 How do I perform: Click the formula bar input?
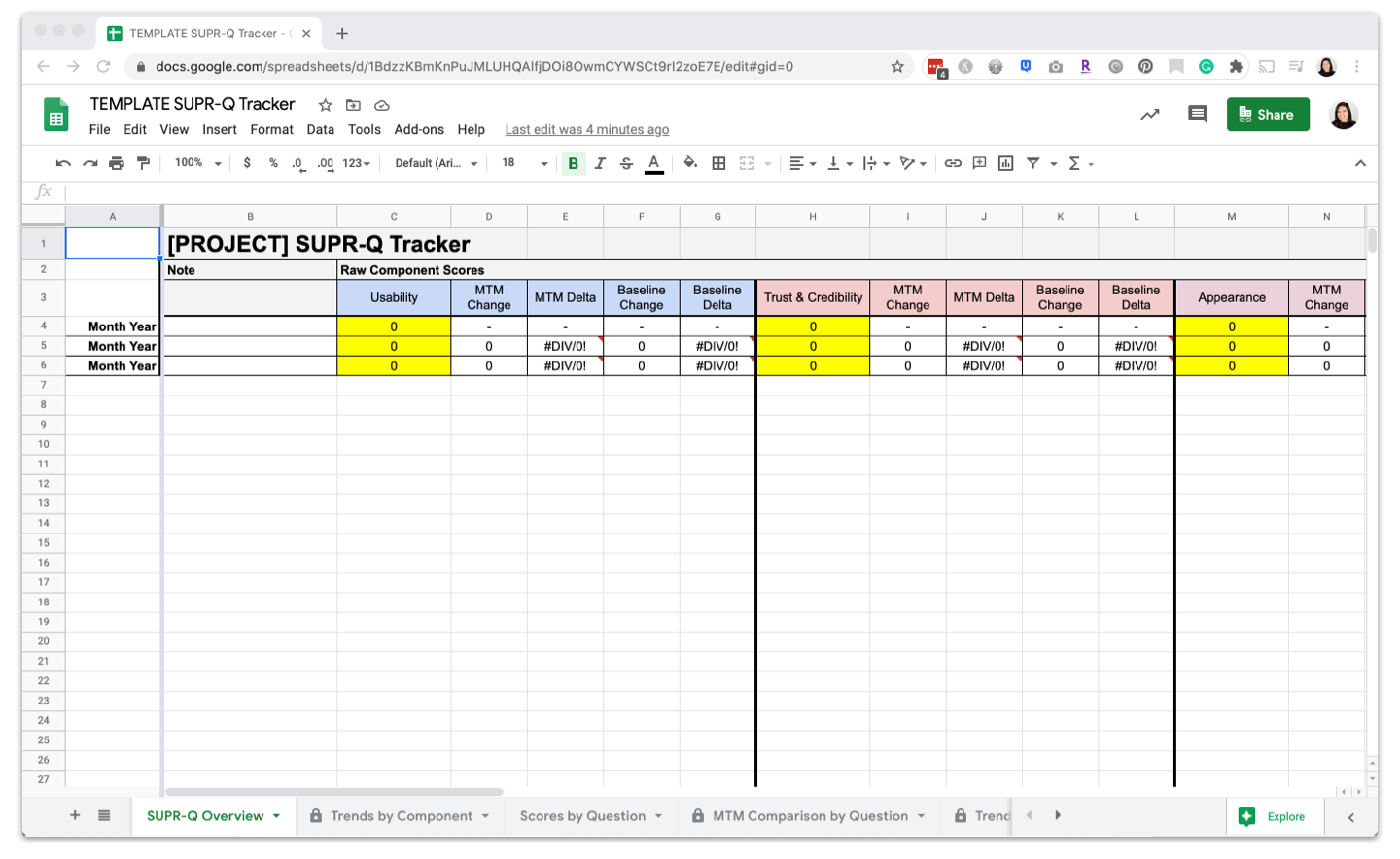pyautogui.click(x=719, y=191)
